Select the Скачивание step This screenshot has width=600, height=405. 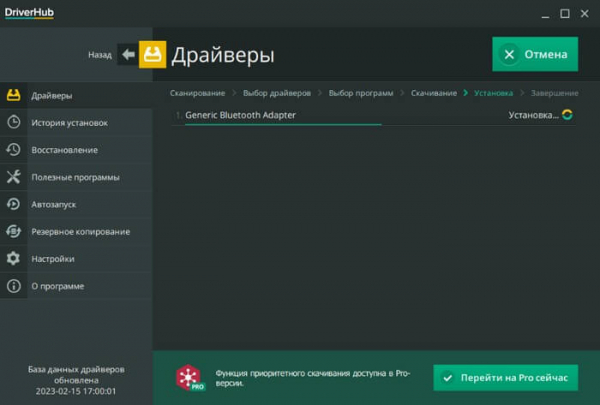[x=434, y=93]
